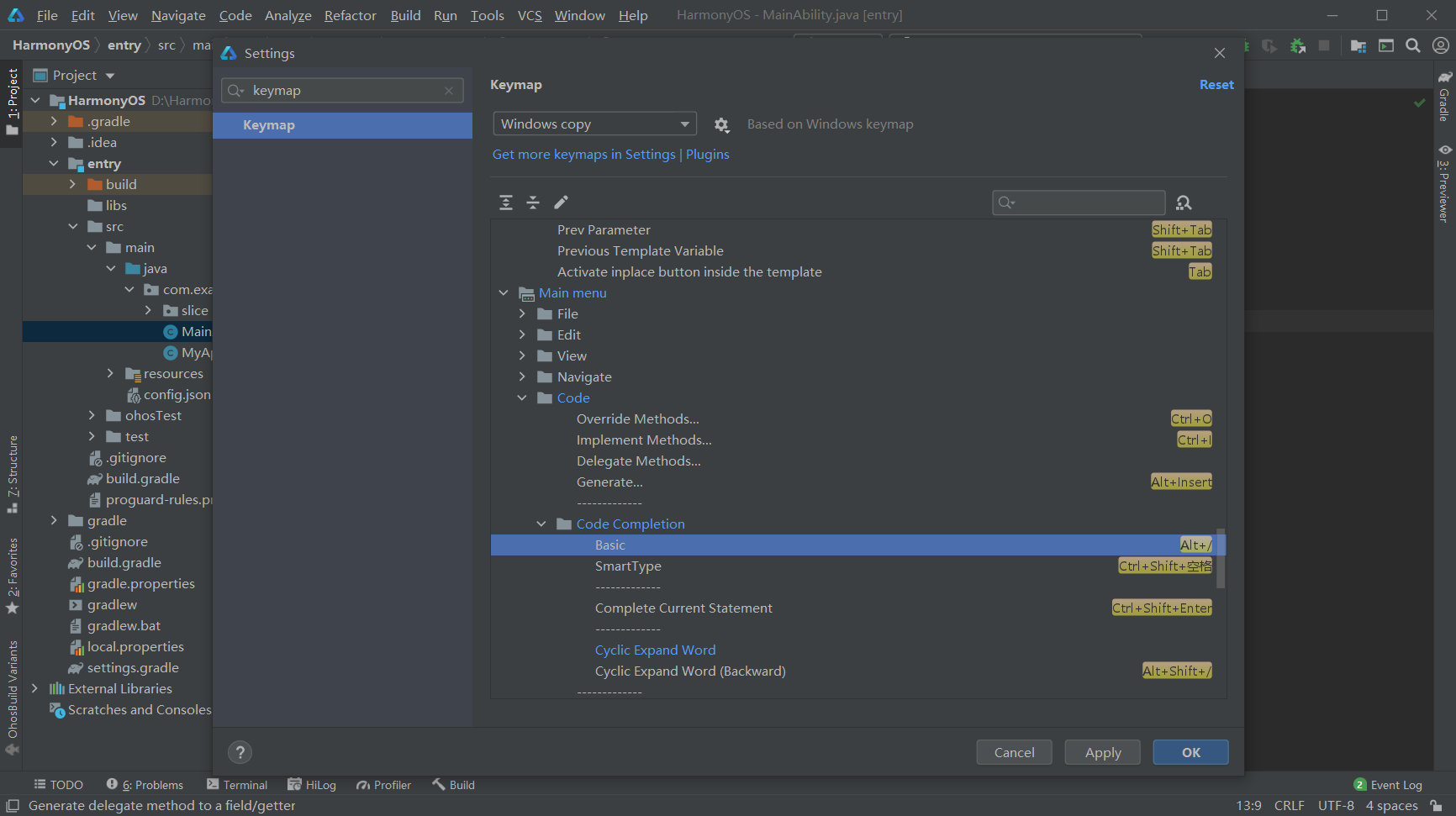Expand the File keymap group
The image size is (1456, 816).
pyautogui.click(x=522, y=314)
